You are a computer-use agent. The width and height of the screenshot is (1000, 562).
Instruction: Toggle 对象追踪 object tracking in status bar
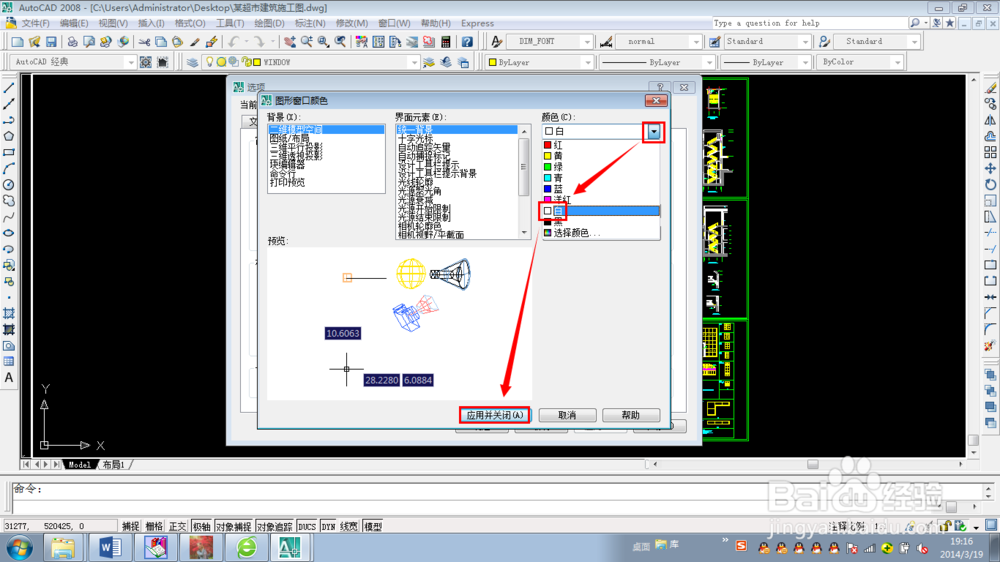(x=274, y=526)
